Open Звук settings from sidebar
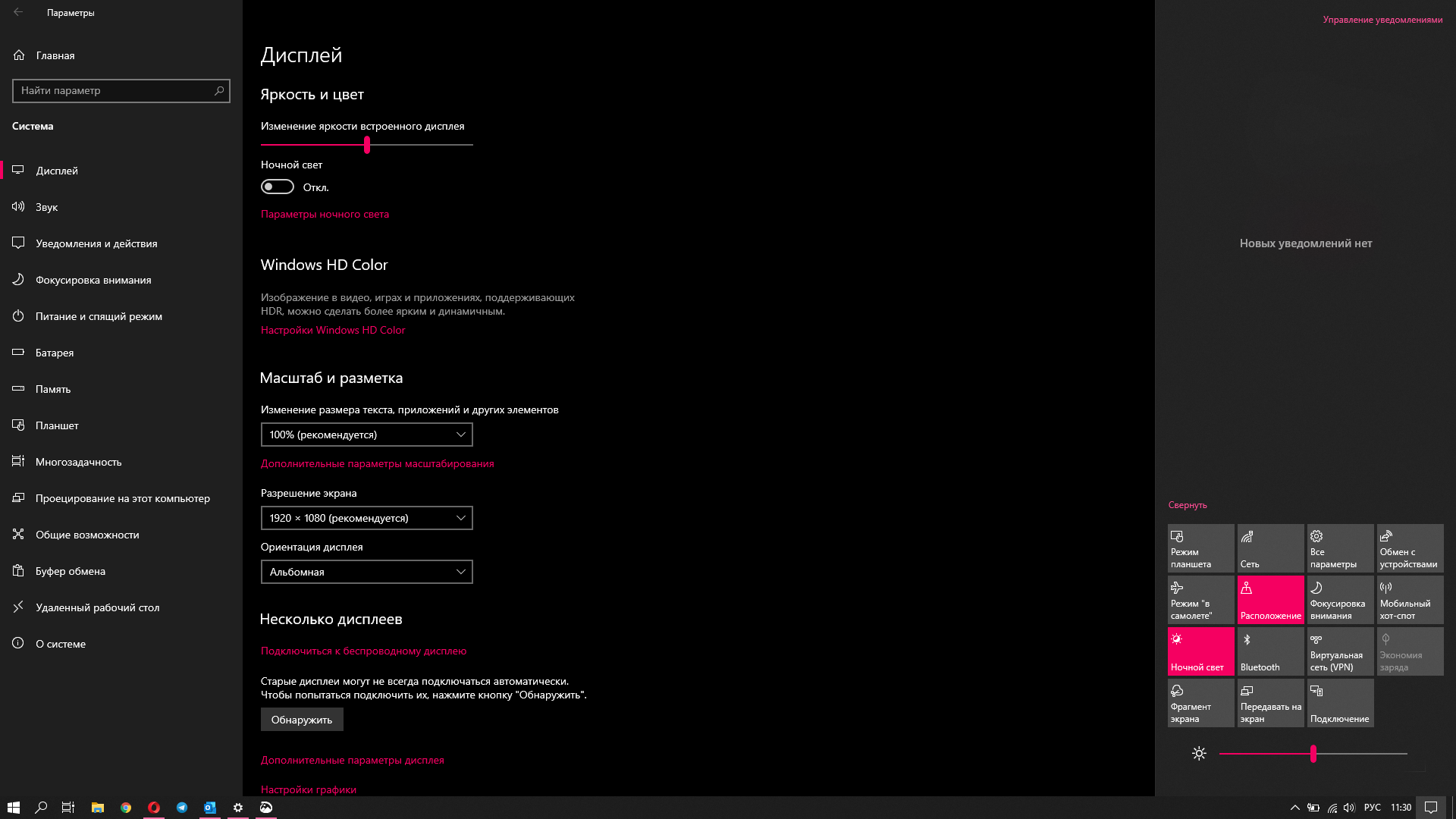 pyautogui.click(x=47, y=207)
